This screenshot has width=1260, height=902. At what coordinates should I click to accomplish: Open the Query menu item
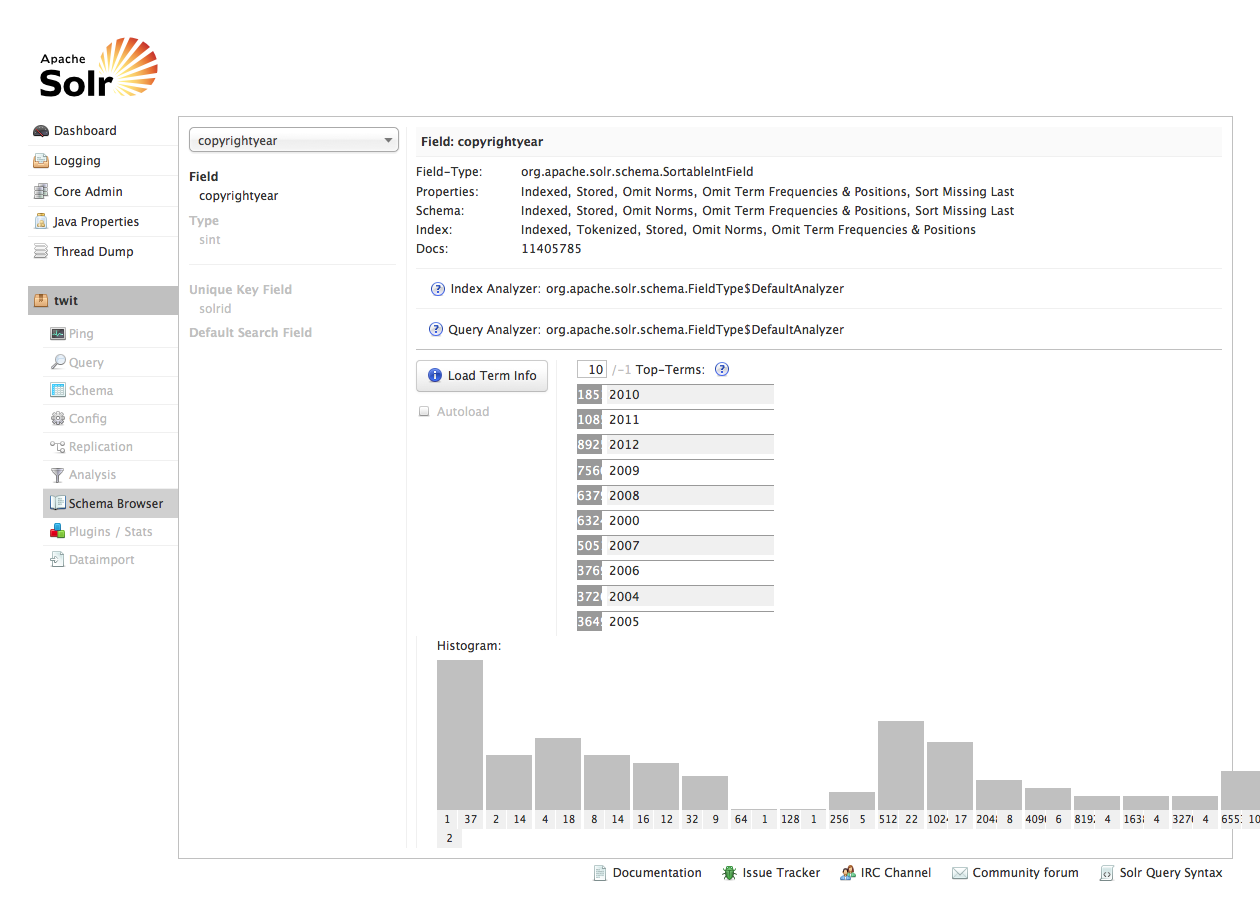click(x=86, y=363)
